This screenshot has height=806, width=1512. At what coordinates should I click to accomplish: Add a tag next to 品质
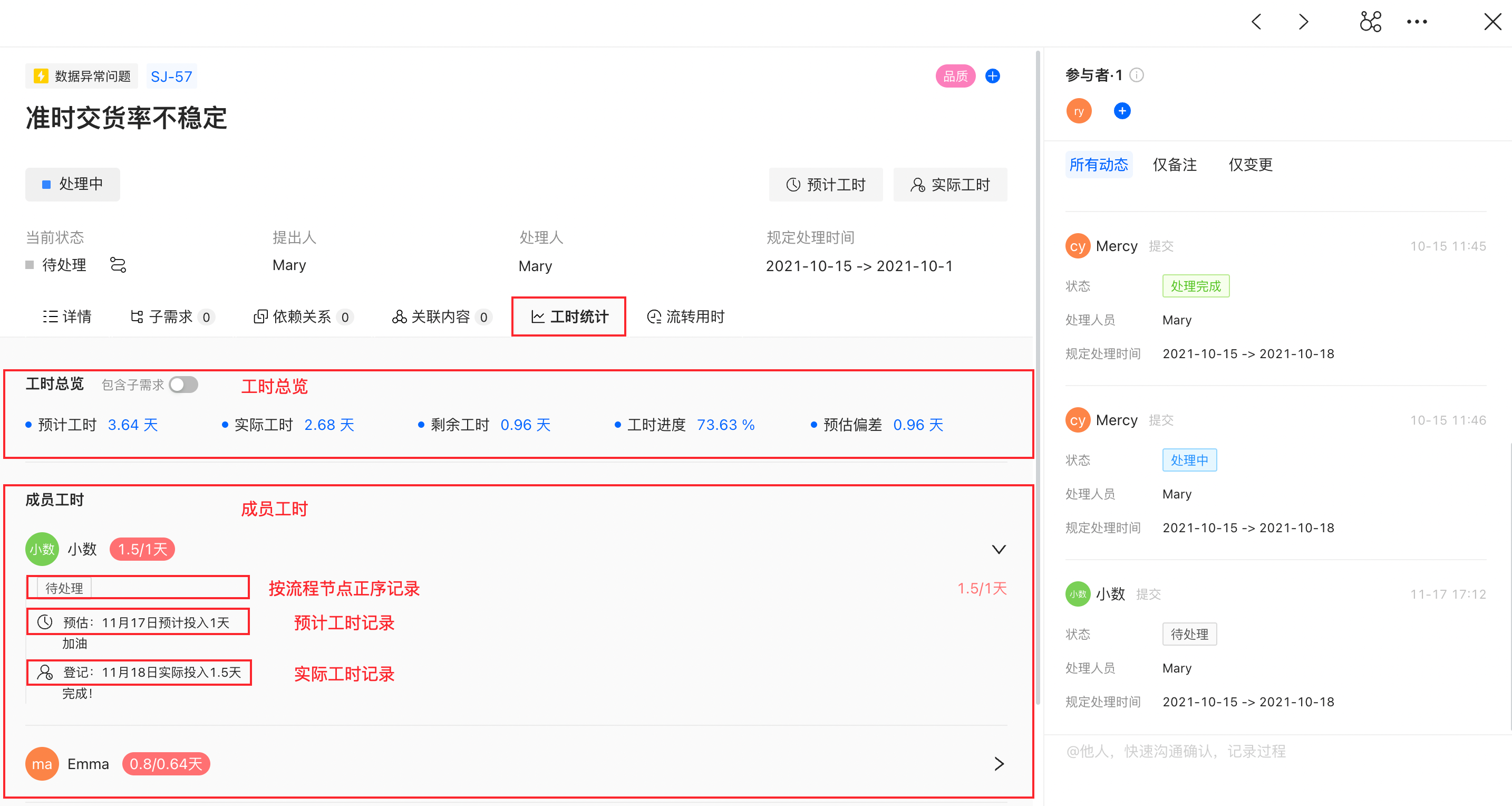993,76
